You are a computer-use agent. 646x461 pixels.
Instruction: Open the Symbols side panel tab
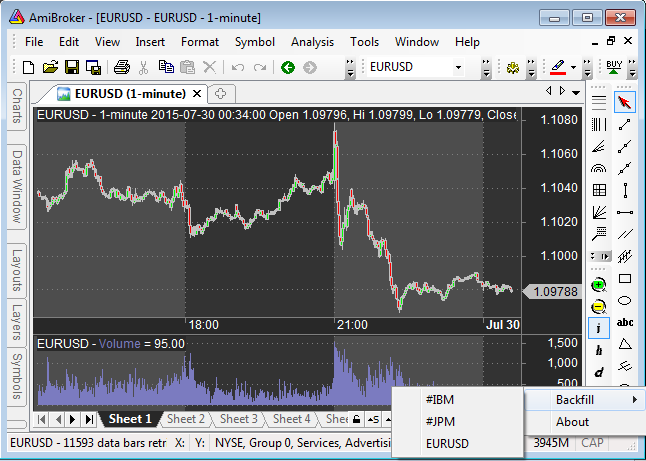tap(17, 377)
